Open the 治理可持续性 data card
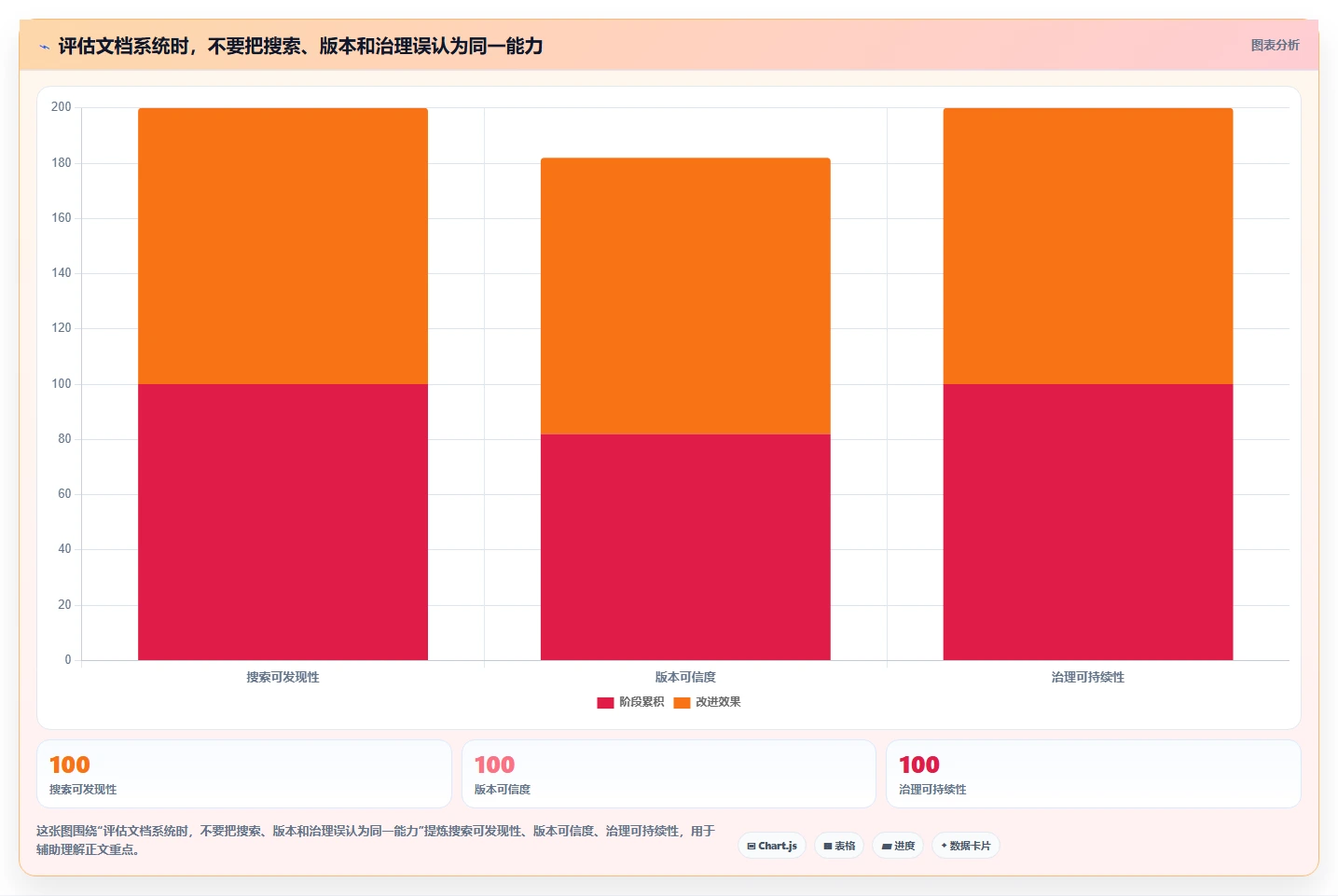 pos(1093,774)
